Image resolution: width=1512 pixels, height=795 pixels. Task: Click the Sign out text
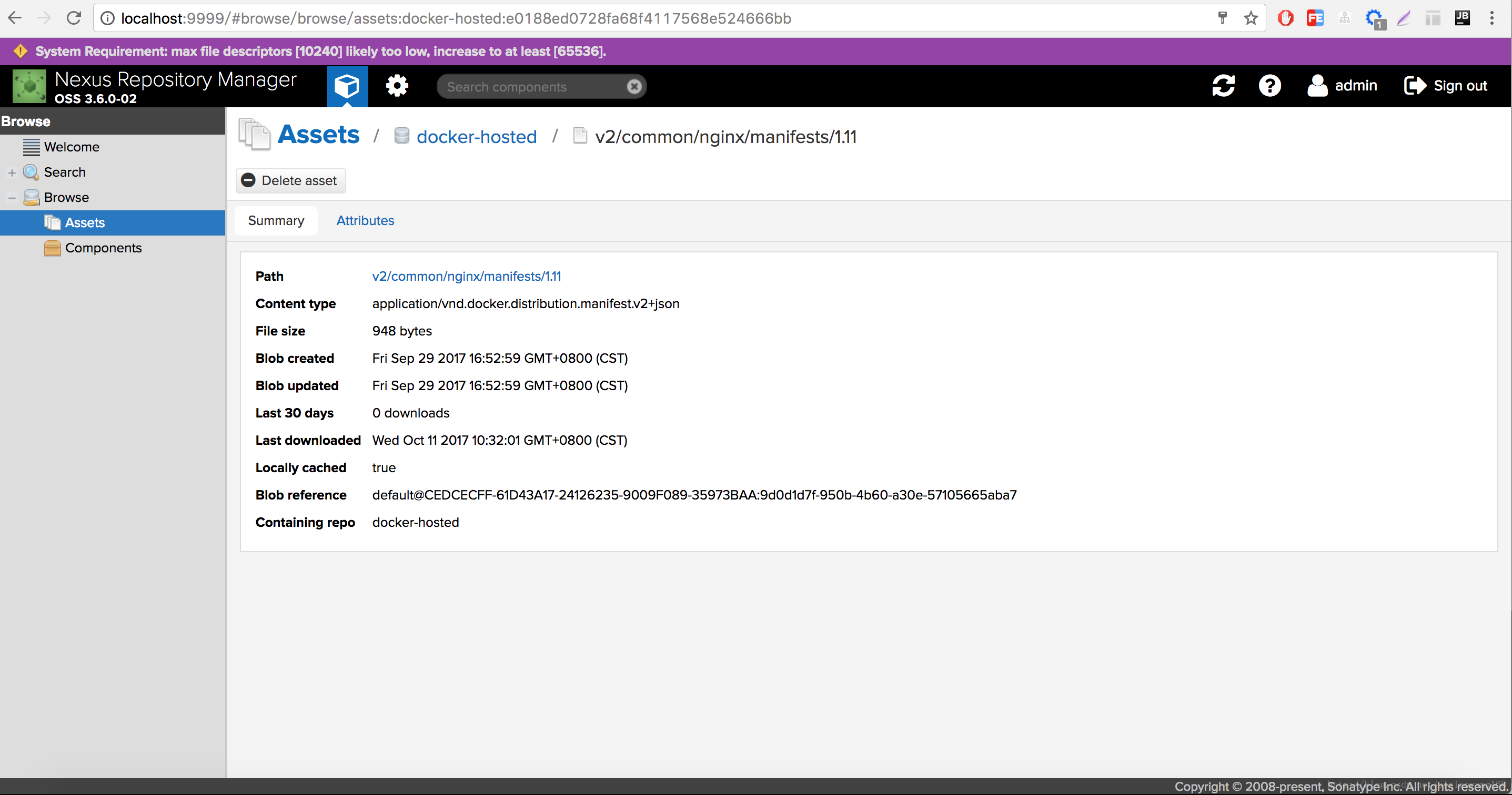[1460, 86]
